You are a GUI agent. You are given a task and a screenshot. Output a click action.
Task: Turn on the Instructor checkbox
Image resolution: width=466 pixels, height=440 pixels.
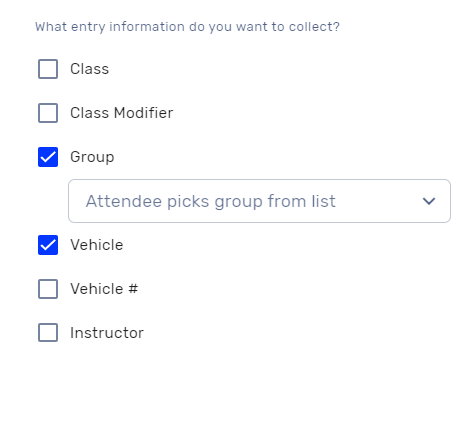[x=48, y=333]
